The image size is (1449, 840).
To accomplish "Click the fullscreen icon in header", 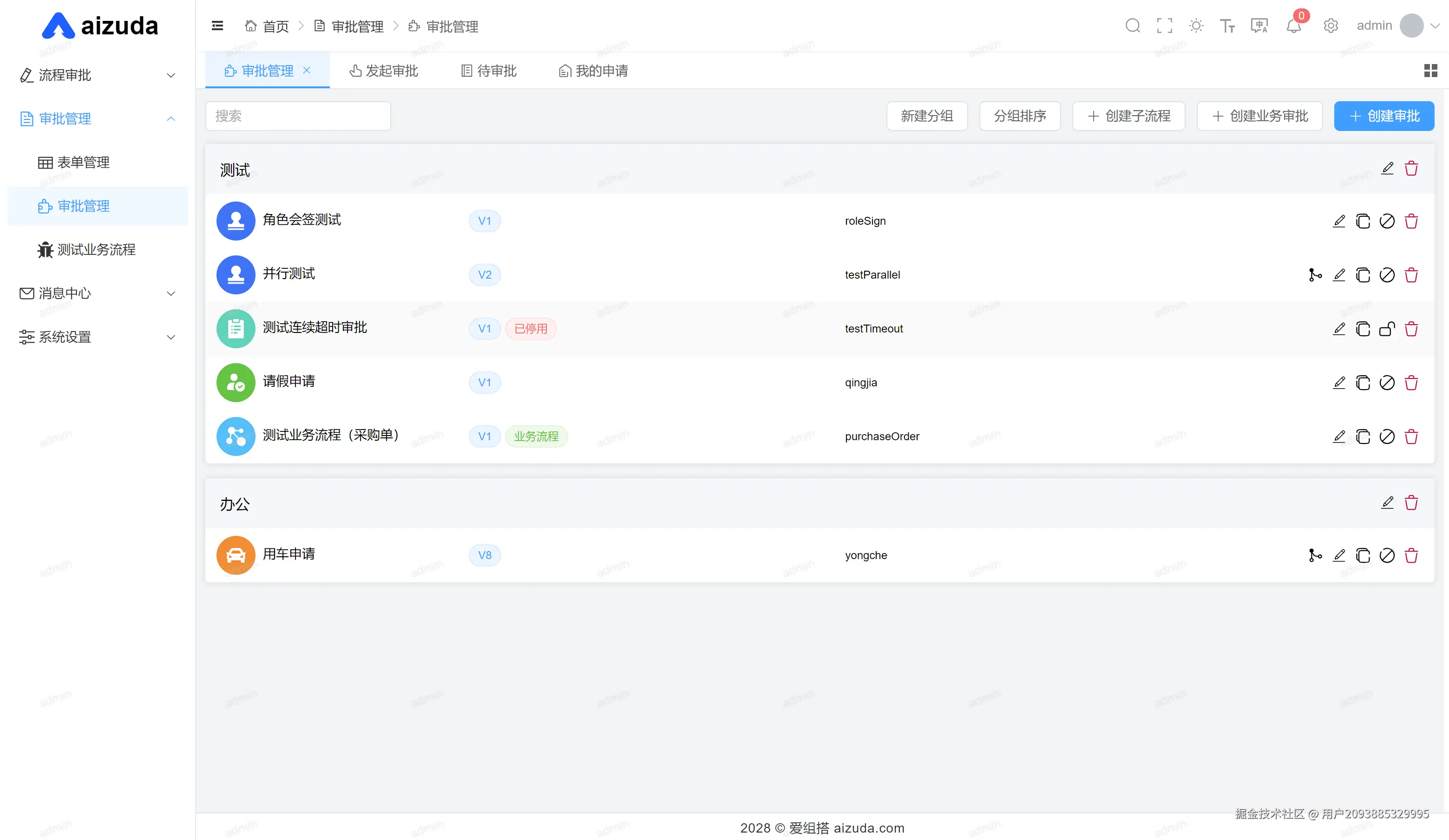I will pos(1164,26).
